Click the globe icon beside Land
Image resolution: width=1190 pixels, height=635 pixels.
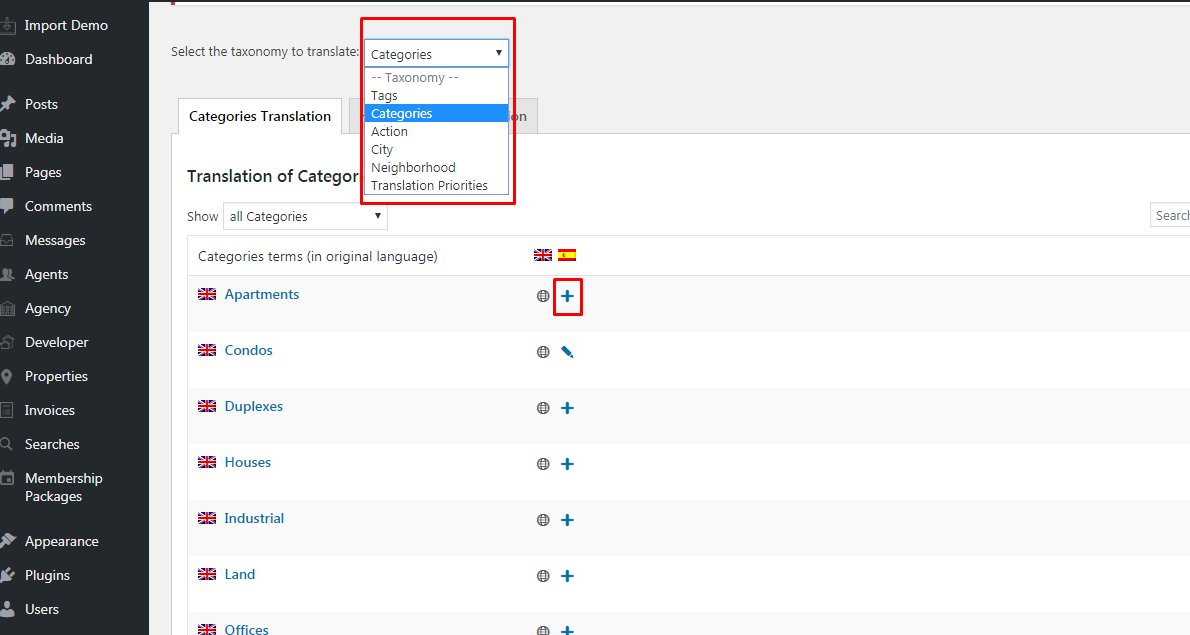point(543,576)
